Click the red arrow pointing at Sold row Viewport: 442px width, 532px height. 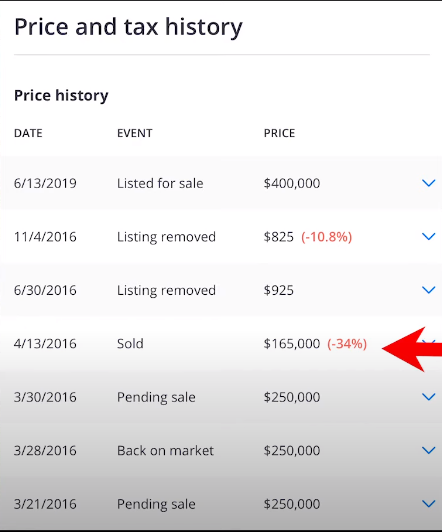coord(412,349)
